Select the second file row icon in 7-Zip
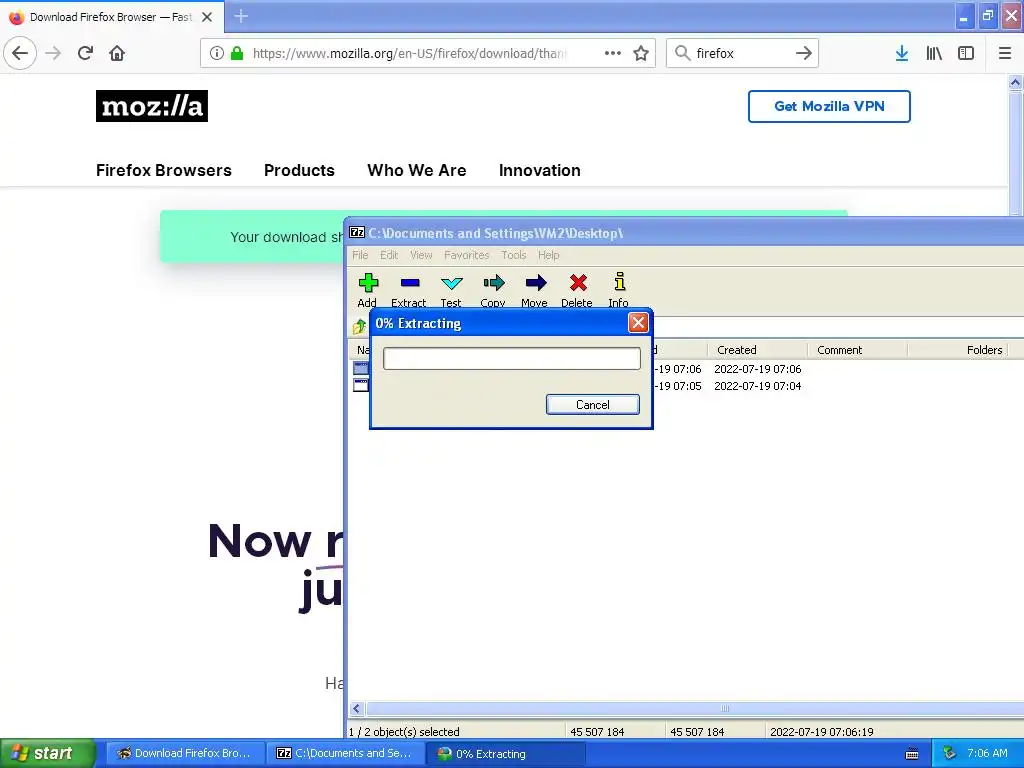Image resolution: width=1024 pixels, height=768 pixels. 361,385
